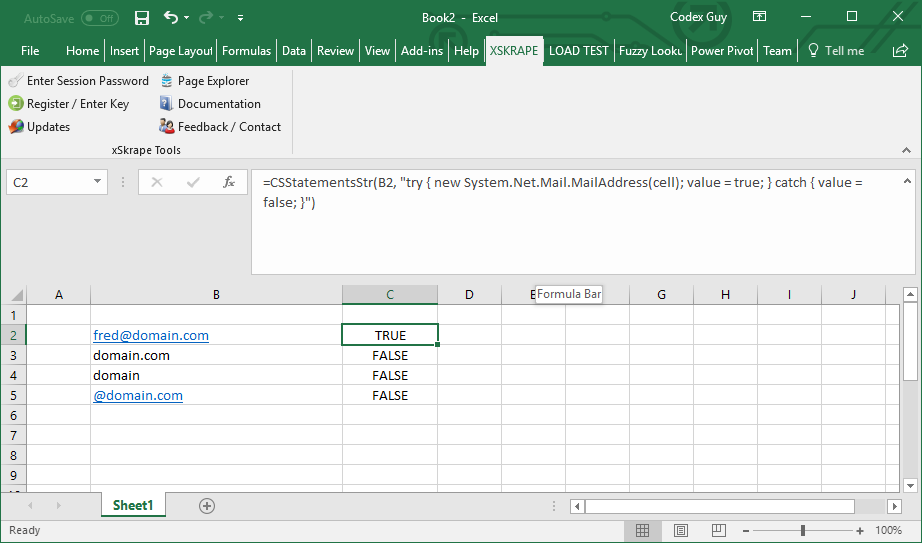Open the Page Layout tab

(181, 51)
